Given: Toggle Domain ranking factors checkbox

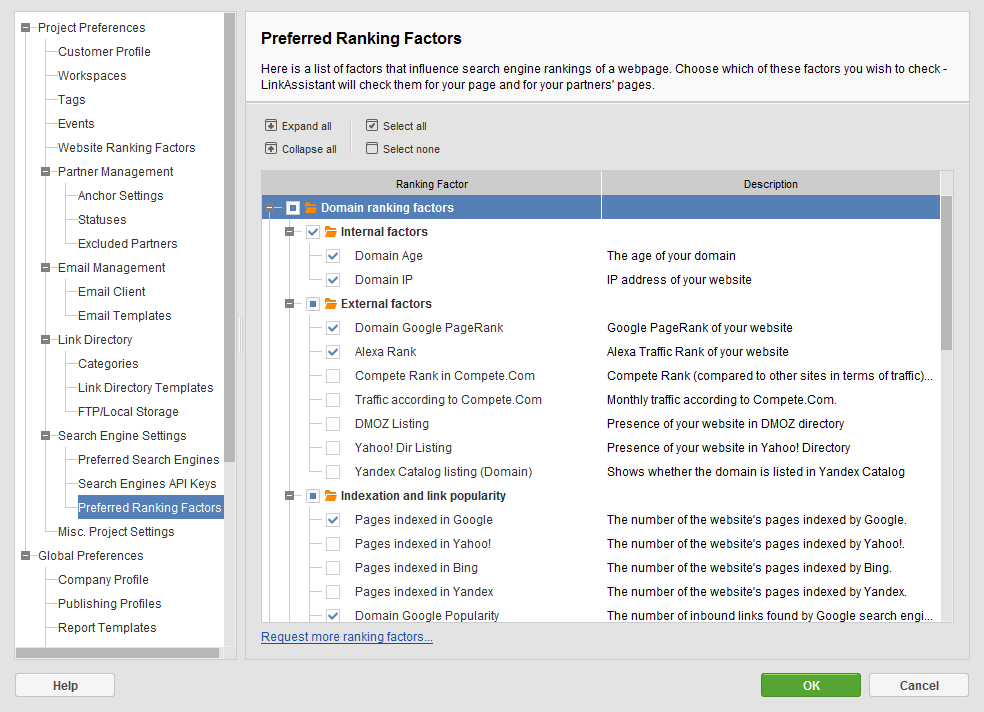Looking at the screenshot, I should click(x=292, y=208).
